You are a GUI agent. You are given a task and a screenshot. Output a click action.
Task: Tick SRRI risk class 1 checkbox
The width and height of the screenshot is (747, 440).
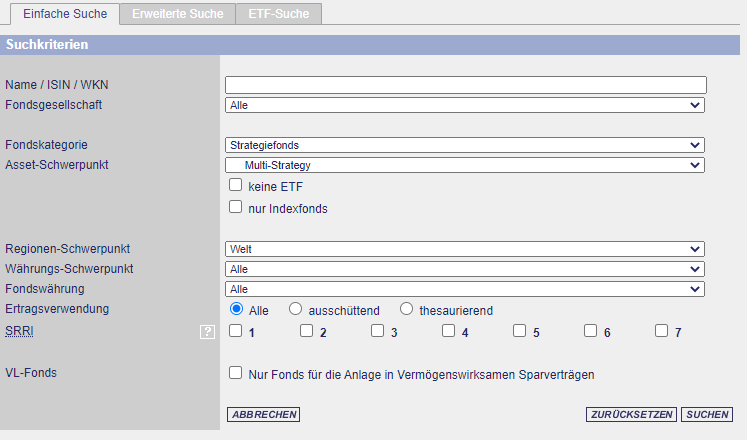[x=236, y=331]
